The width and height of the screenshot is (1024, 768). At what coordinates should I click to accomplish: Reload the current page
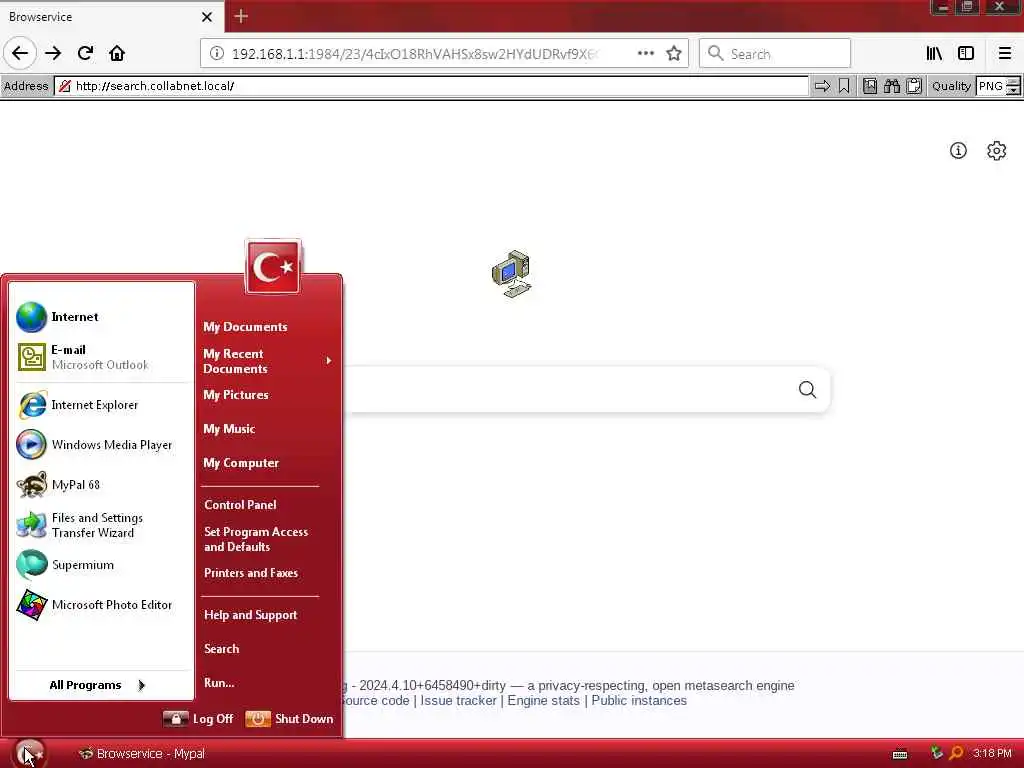(85, 53)
